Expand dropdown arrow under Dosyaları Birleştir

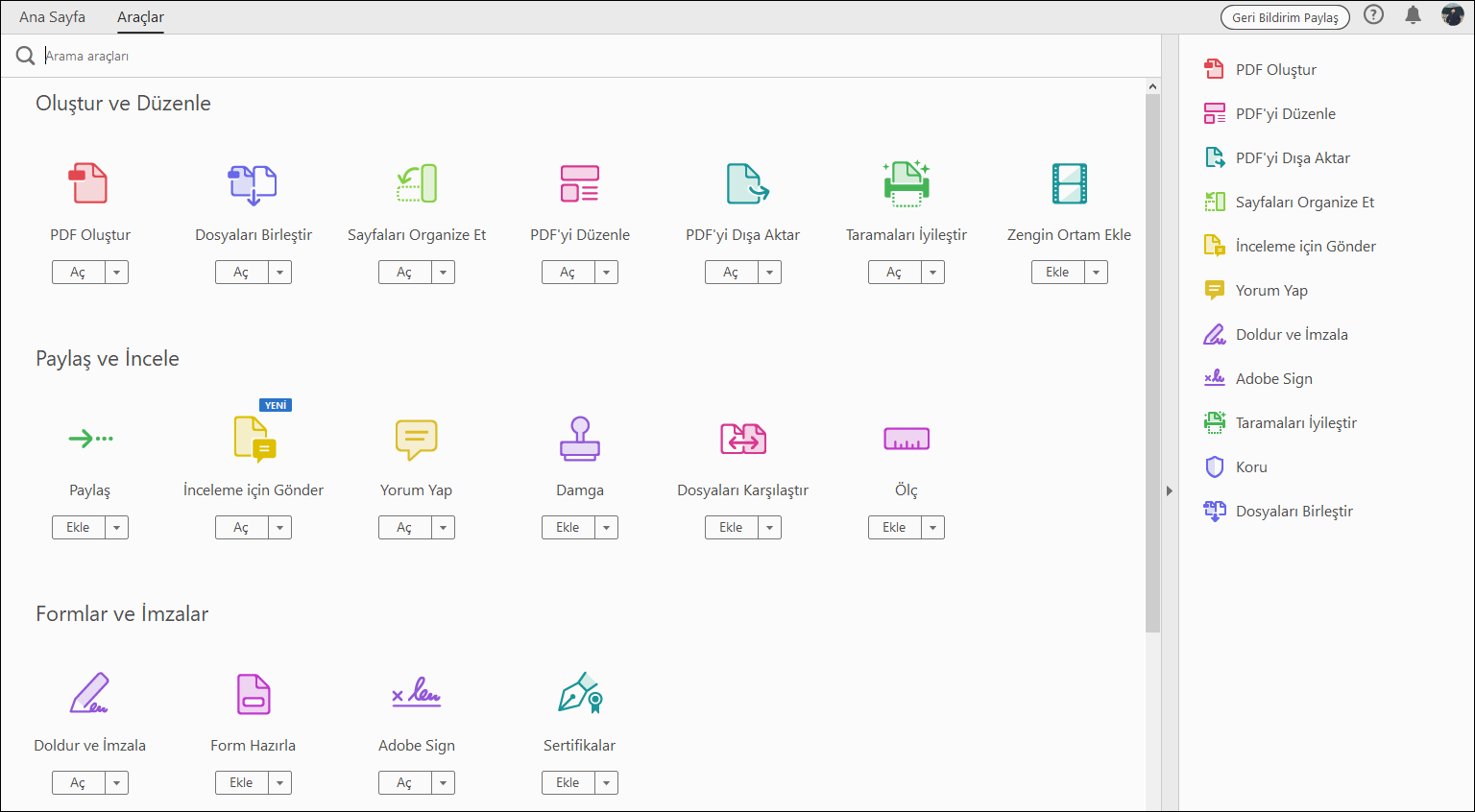(x=279, y=273)
